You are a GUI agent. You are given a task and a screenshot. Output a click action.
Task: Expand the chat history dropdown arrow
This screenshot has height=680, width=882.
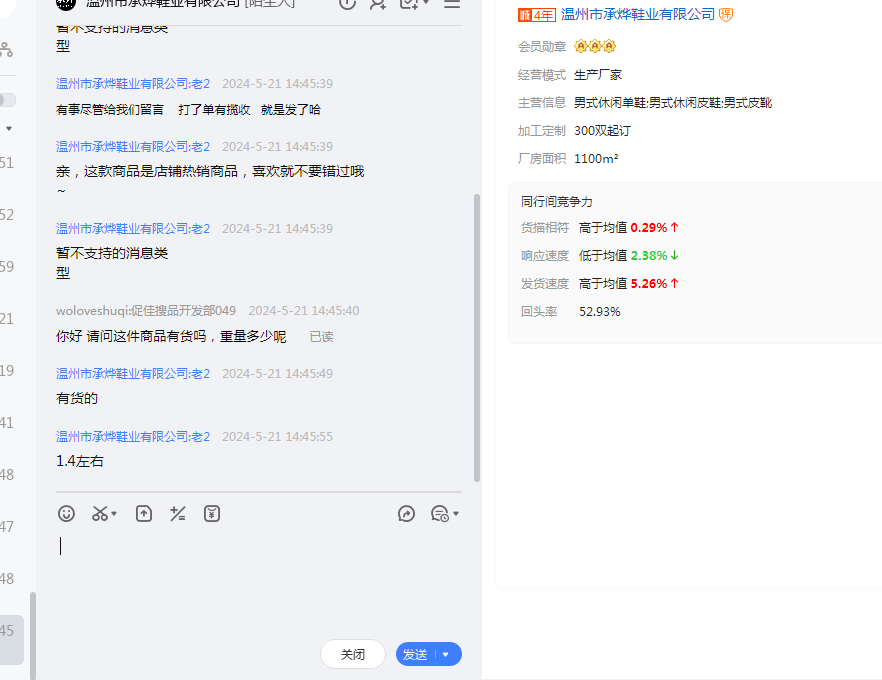point(456,513)
